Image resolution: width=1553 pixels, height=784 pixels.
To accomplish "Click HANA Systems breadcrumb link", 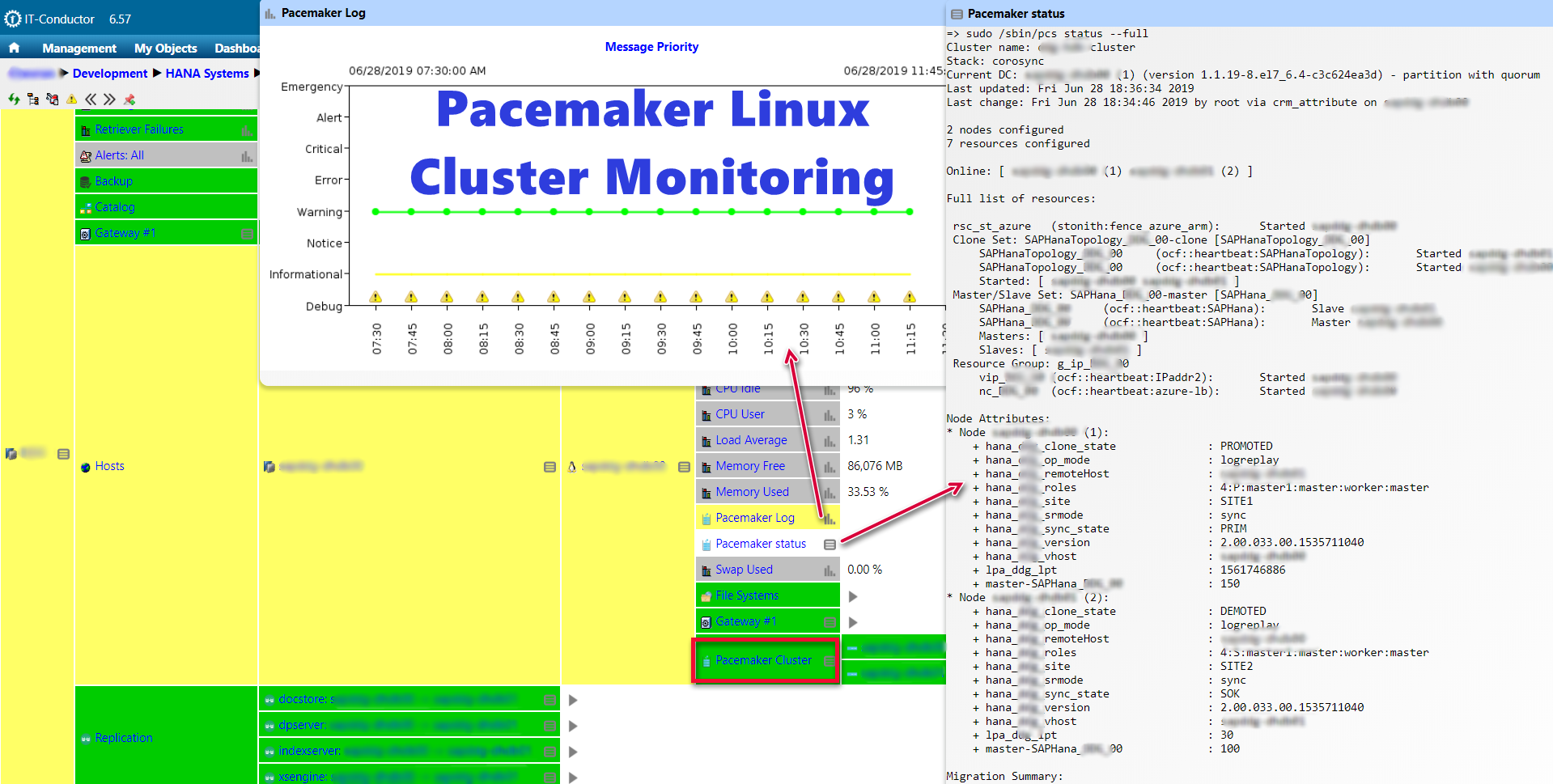I will point(207,73).
